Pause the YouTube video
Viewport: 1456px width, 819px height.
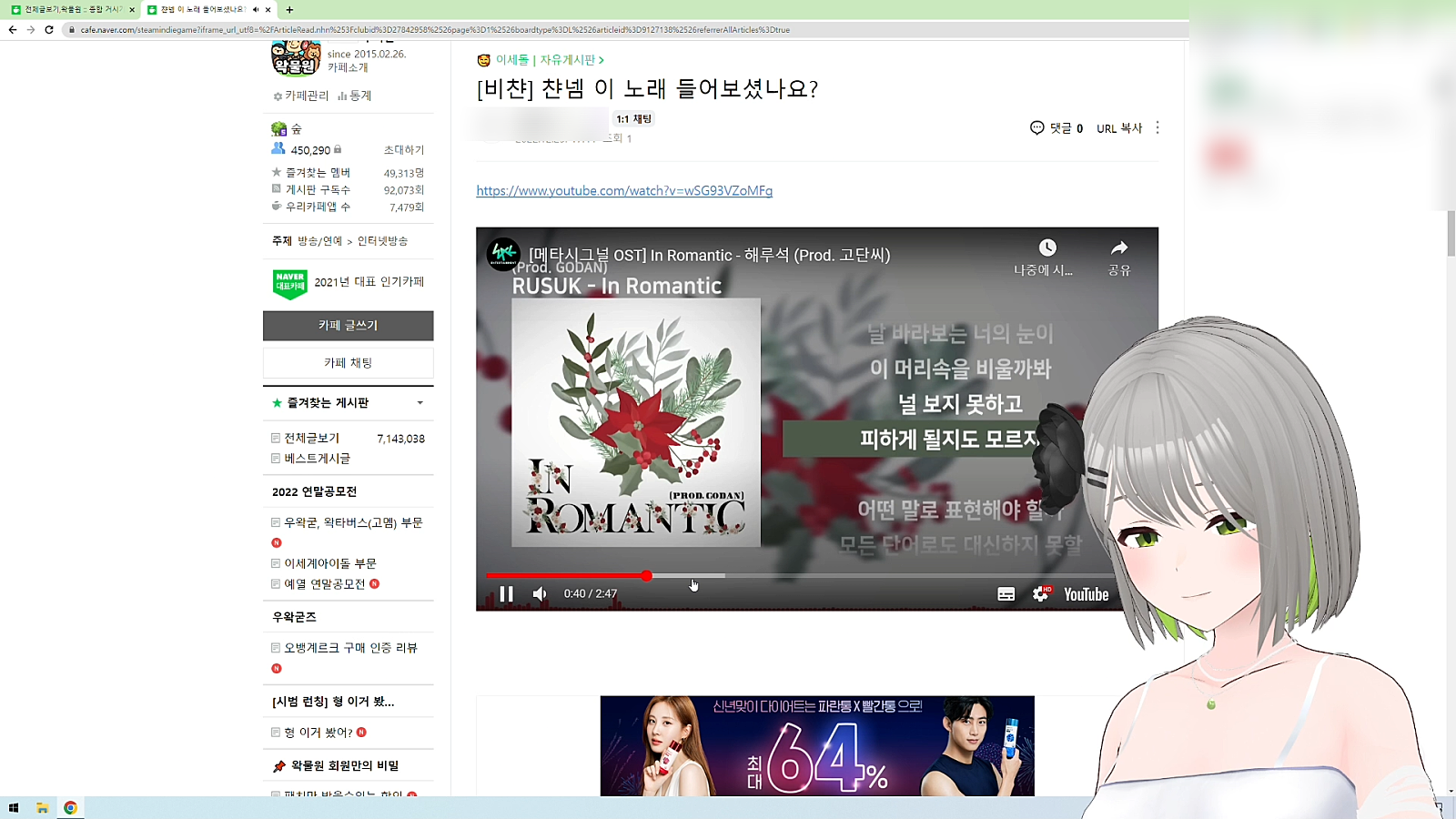(507, 594)
